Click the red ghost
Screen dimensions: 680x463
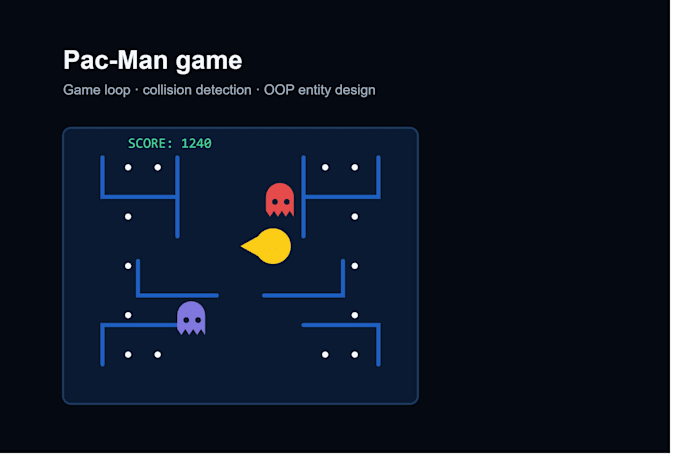click(x=280, y=199)
